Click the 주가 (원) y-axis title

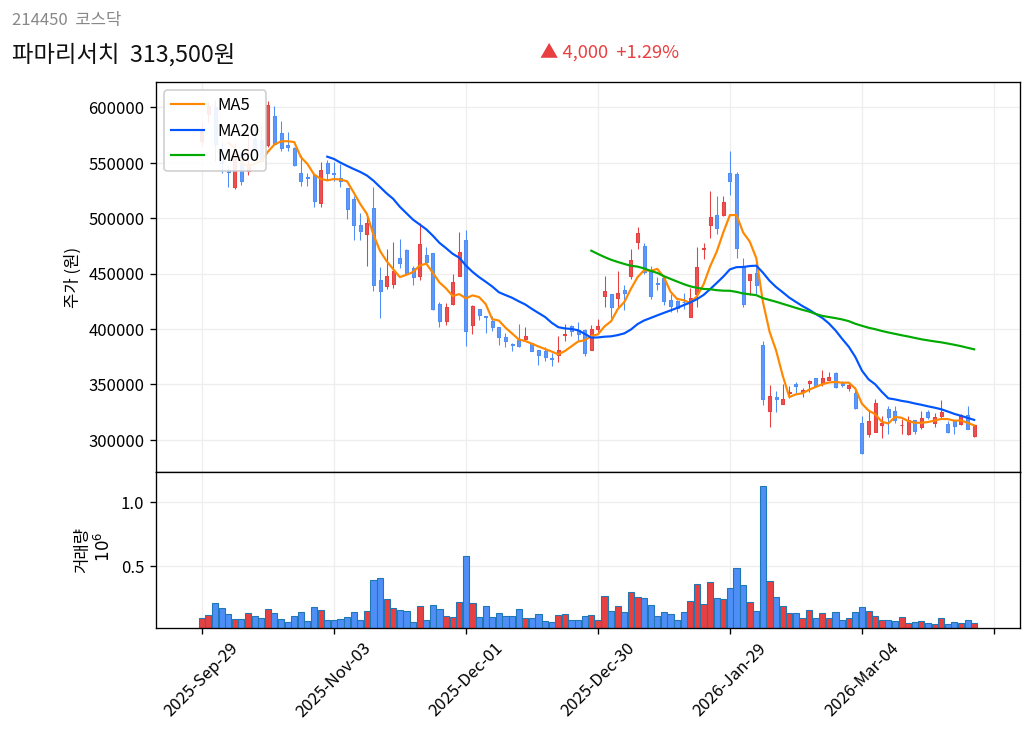(72, 277)
